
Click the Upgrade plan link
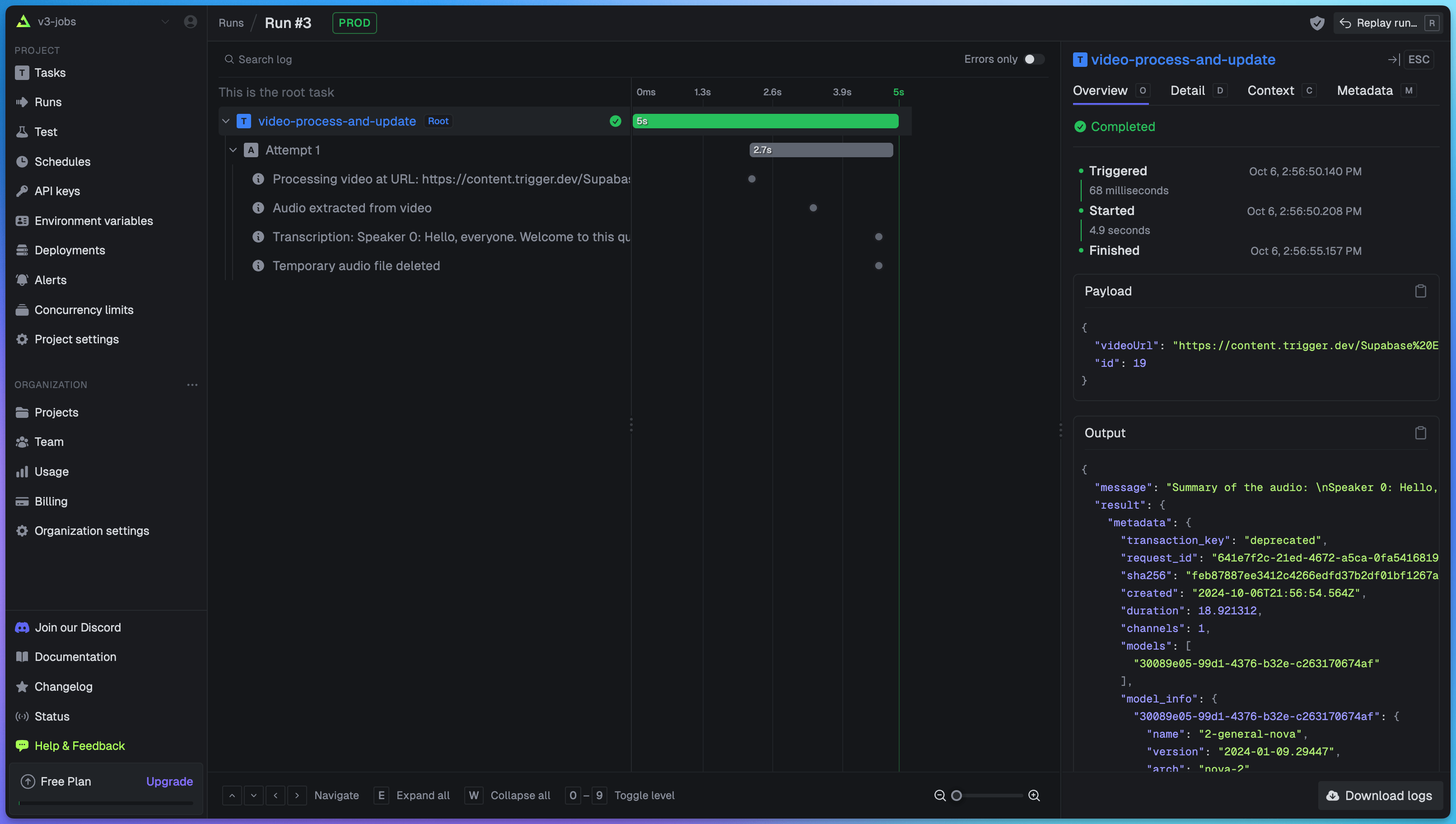point(169,781)
